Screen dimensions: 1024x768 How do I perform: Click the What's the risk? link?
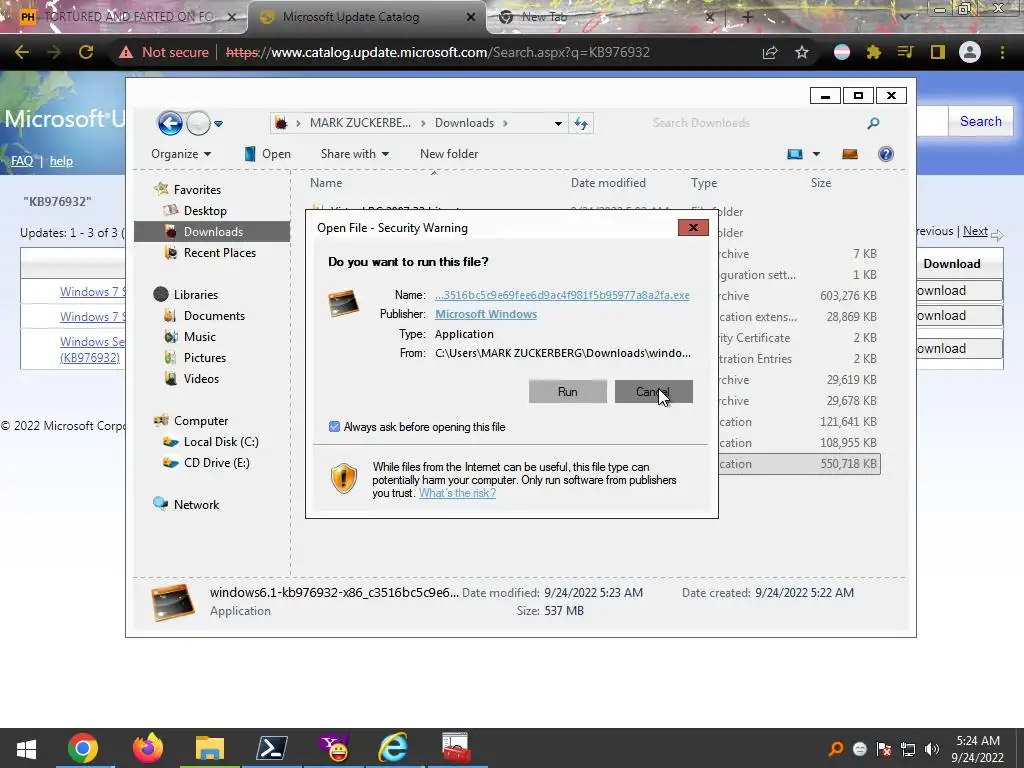tap(457, 493)
